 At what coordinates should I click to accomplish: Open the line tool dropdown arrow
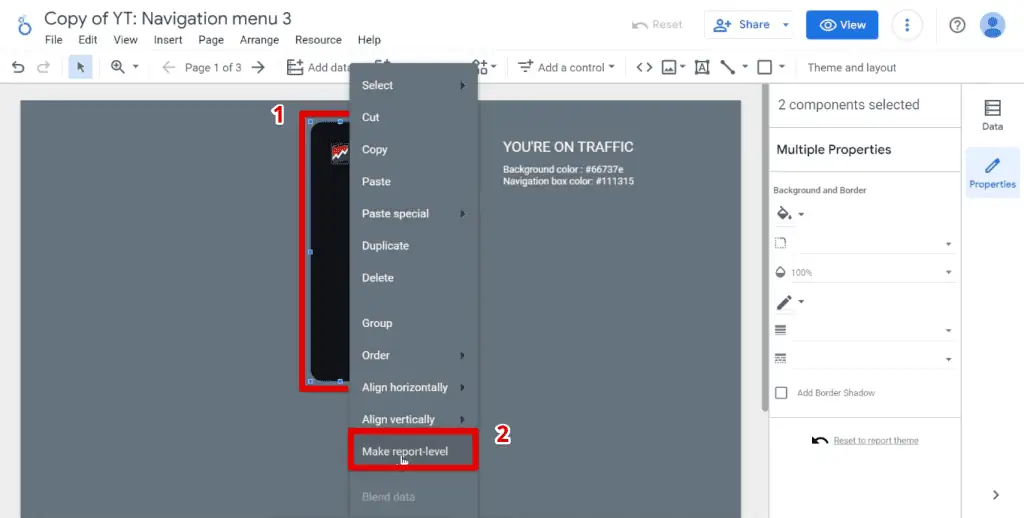pyautogui.click(x=744, y=67)
